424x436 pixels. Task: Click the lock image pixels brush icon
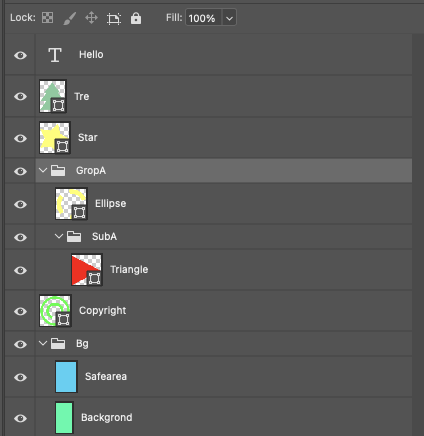70,18
